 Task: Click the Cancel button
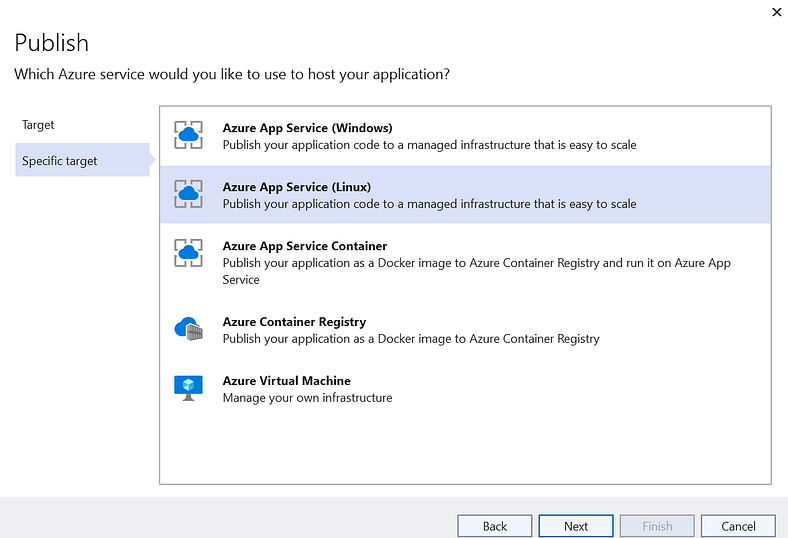(738, 526)
